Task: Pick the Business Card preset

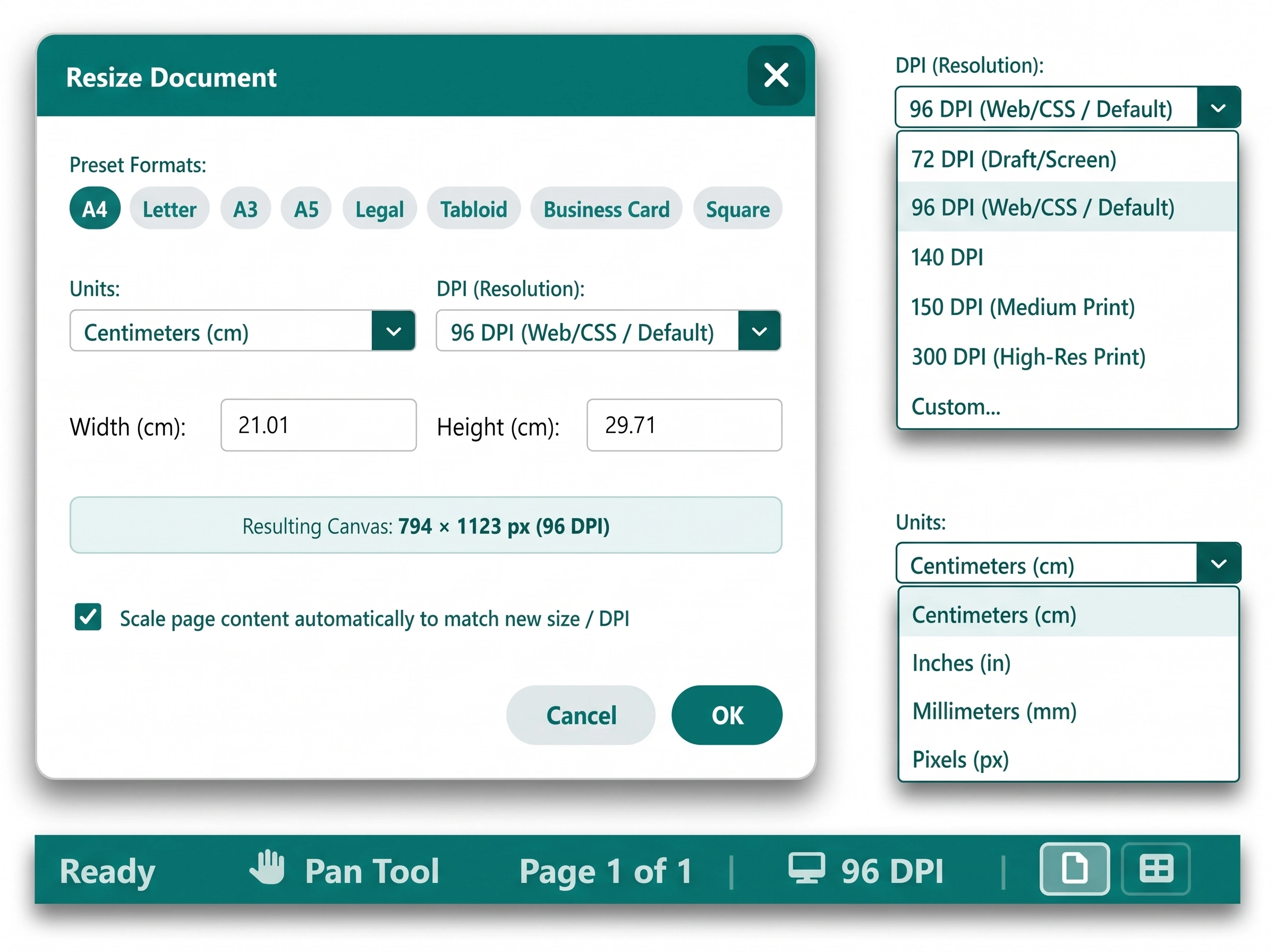Action: click(606, 209)
